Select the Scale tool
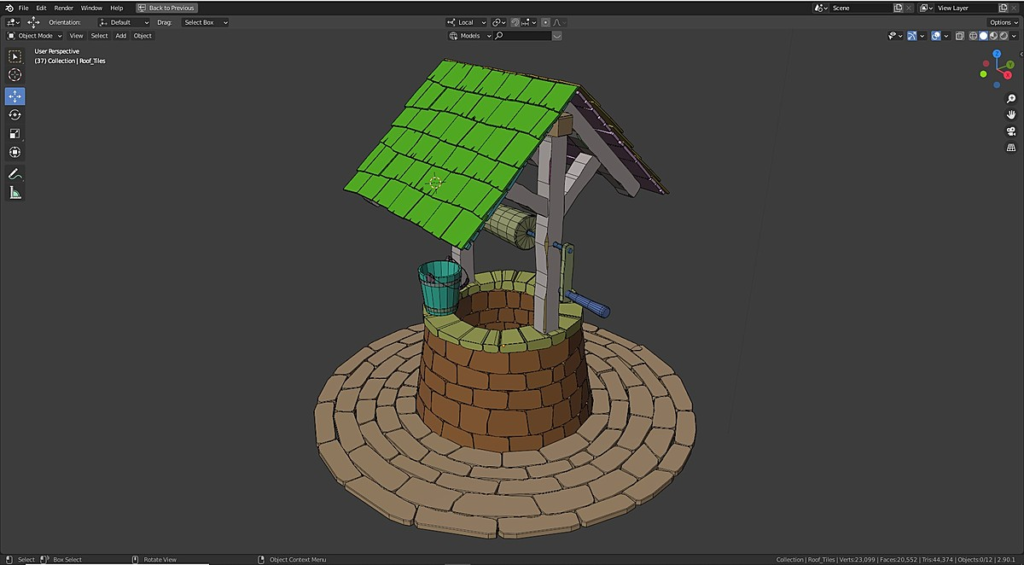The width and height of the screenshot is (1024, 565). pyautogui.click(x=15, y=134)
